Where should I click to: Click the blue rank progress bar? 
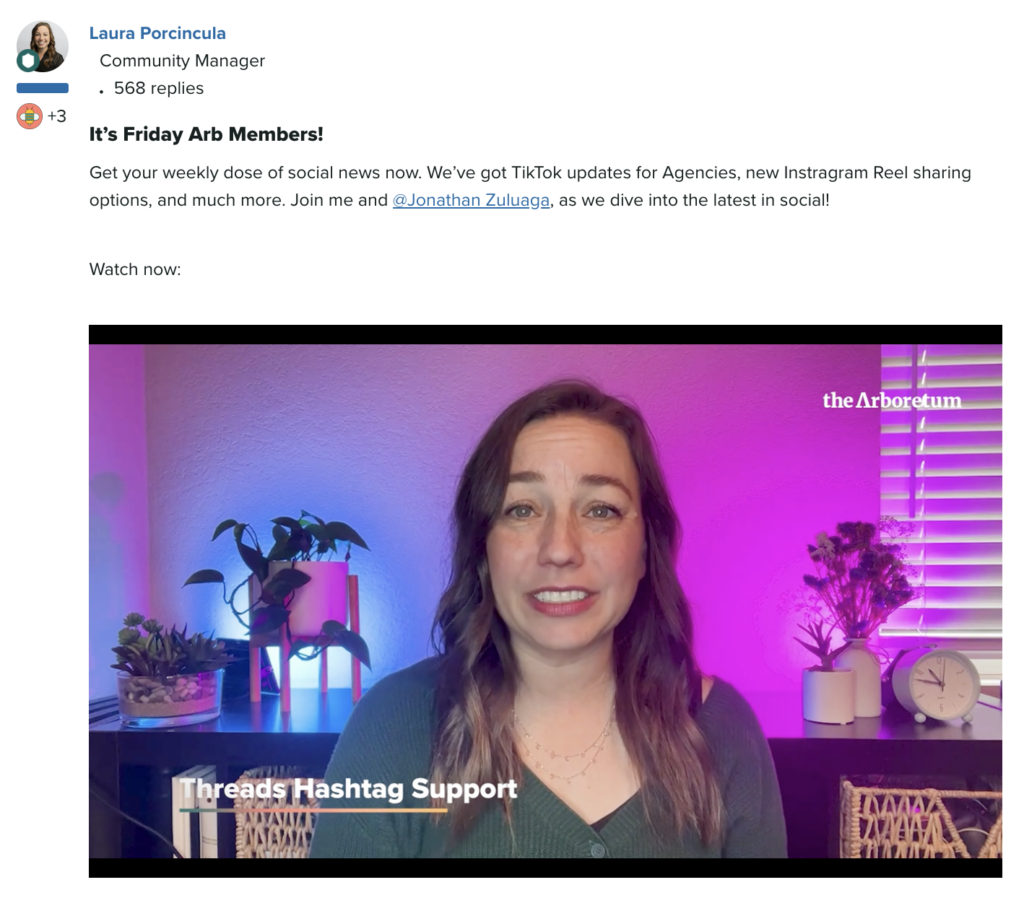click(42, 88)
